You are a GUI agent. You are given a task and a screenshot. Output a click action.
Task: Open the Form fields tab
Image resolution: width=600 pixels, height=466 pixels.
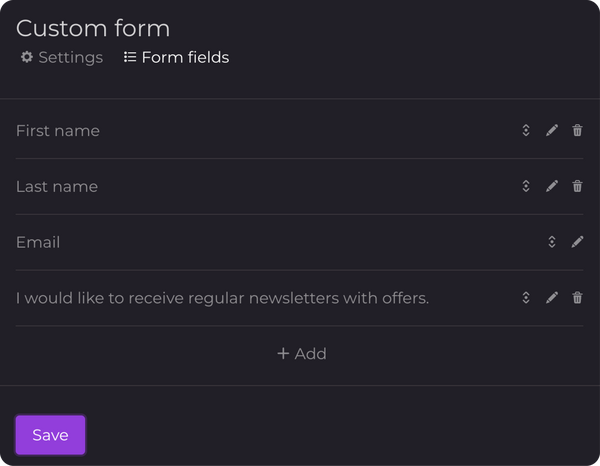click(x=177, y=58)
